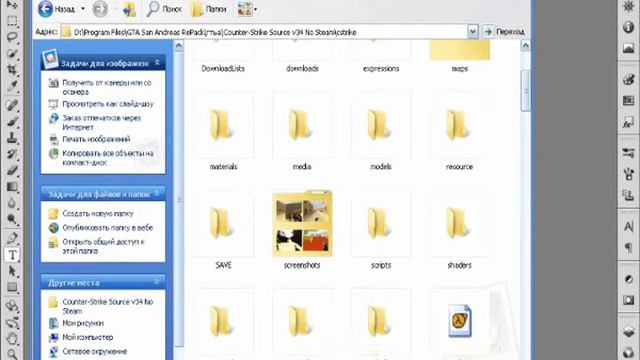Select the Lasso tool
The height and width of the screenshot is (360, 640).
click(x=12, y=37)
